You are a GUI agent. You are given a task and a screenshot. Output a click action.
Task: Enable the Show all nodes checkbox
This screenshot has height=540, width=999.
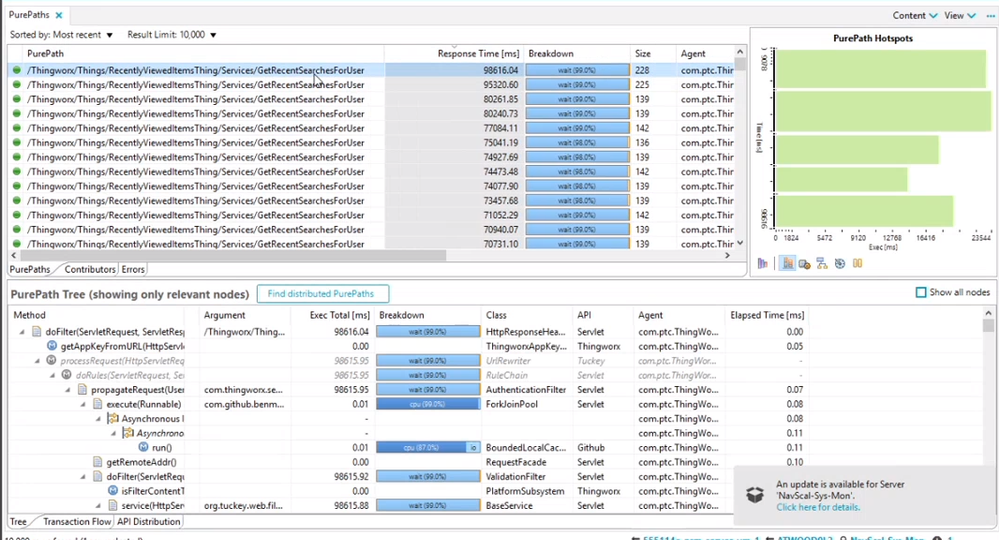tap(921, 292)
